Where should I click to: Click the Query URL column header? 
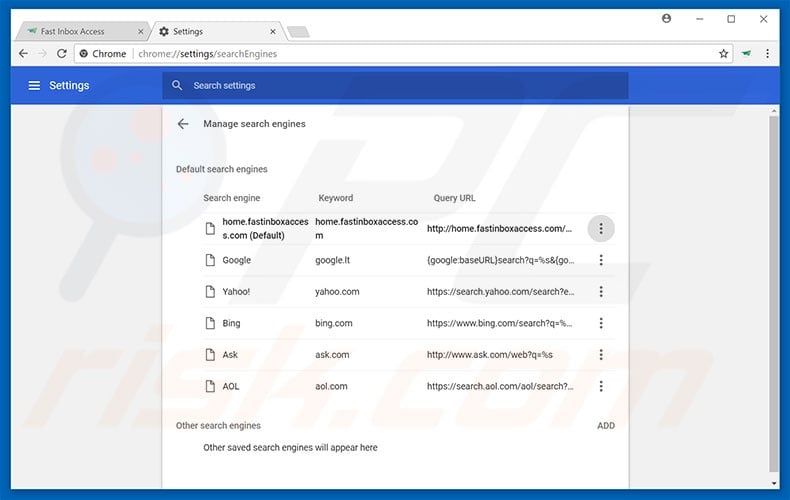click(x=454, y=198)
